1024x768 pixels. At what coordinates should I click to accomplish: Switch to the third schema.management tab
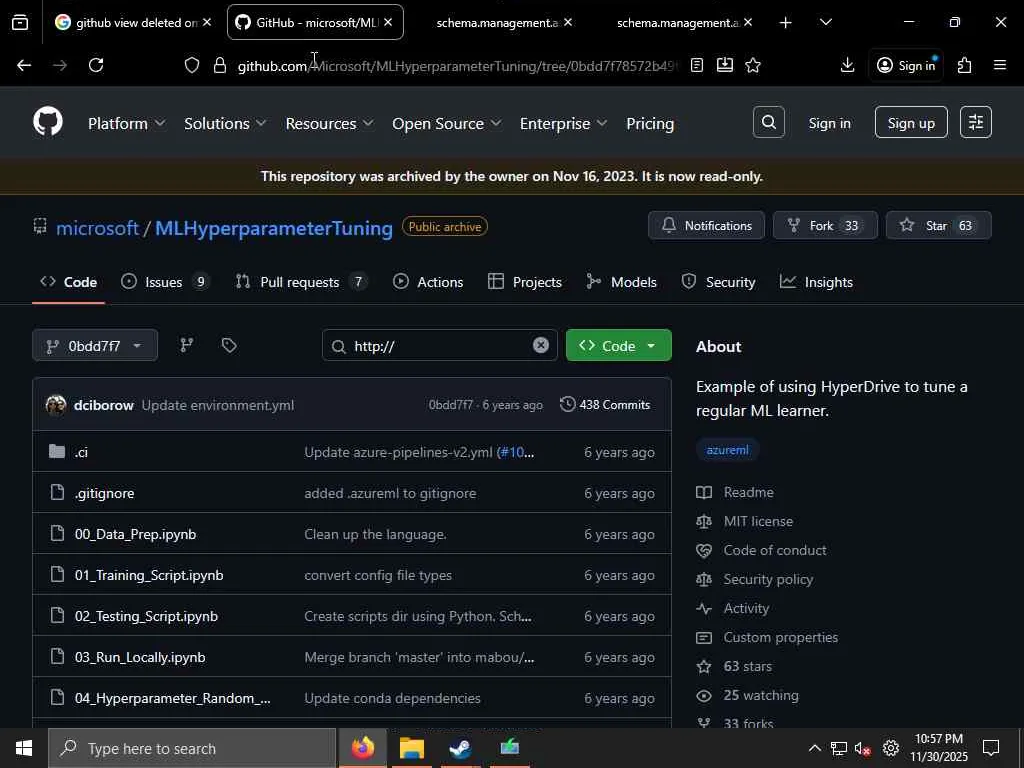click(x=496, y=22)
